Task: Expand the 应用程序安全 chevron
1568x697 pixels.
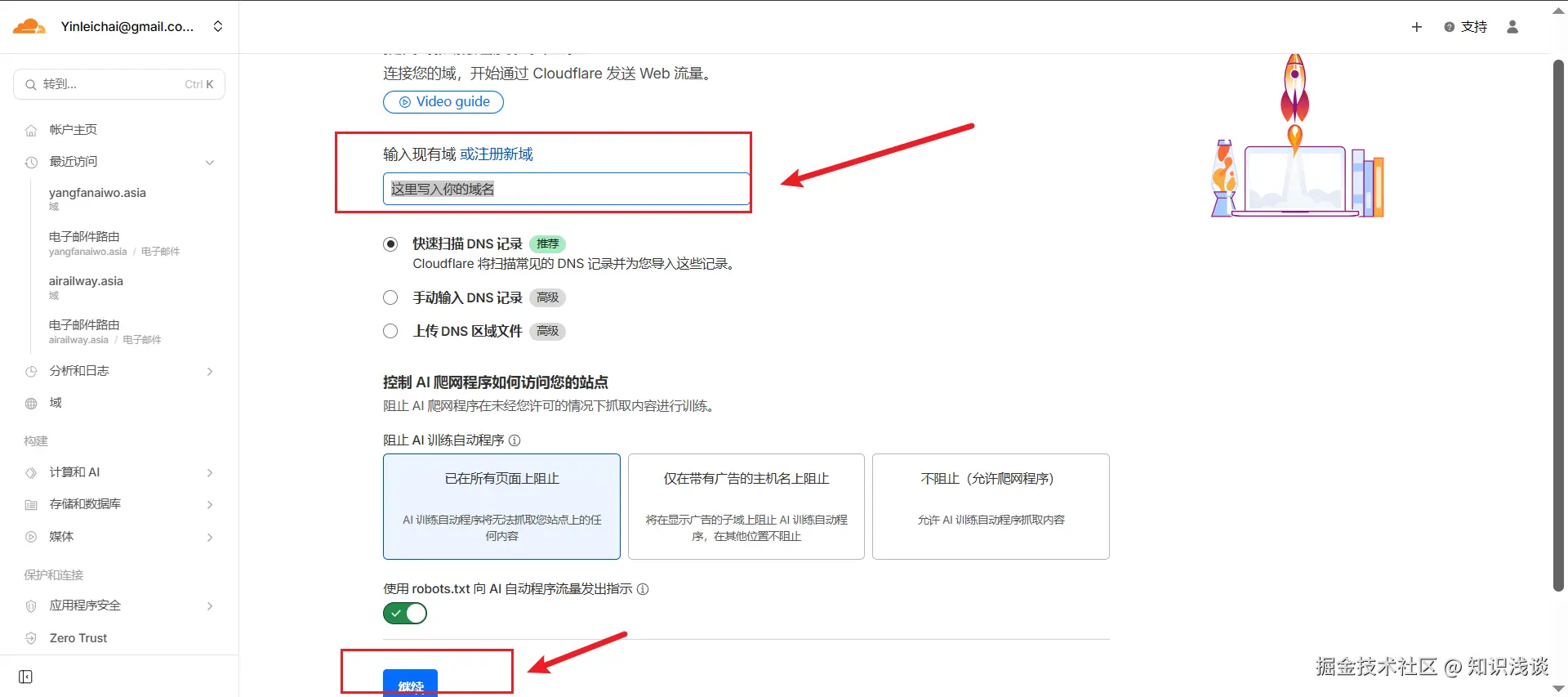Action: (x=210, y=605)
